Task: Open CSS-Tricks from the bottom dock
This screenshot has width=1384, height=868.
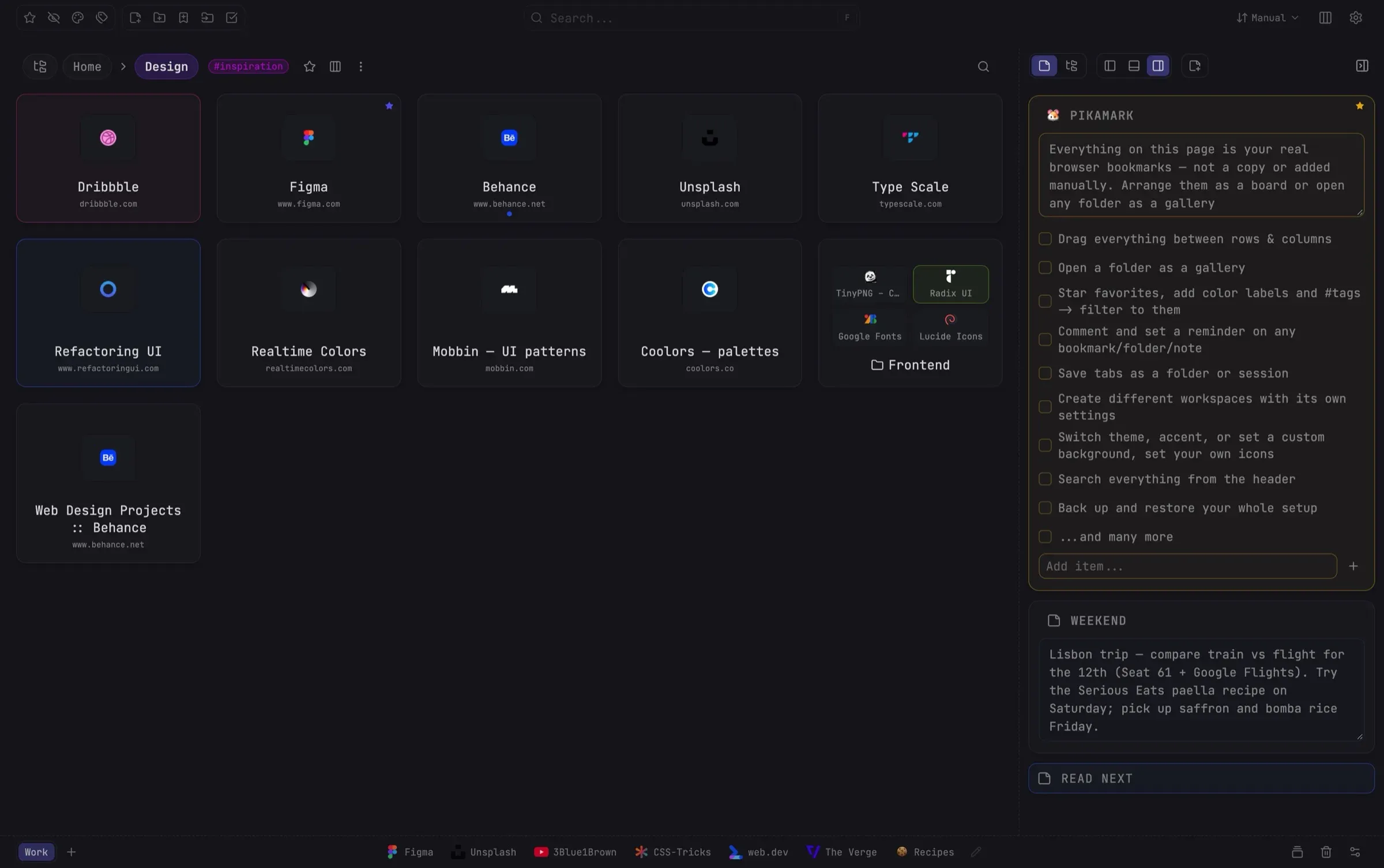Action: tap(673, 852)
